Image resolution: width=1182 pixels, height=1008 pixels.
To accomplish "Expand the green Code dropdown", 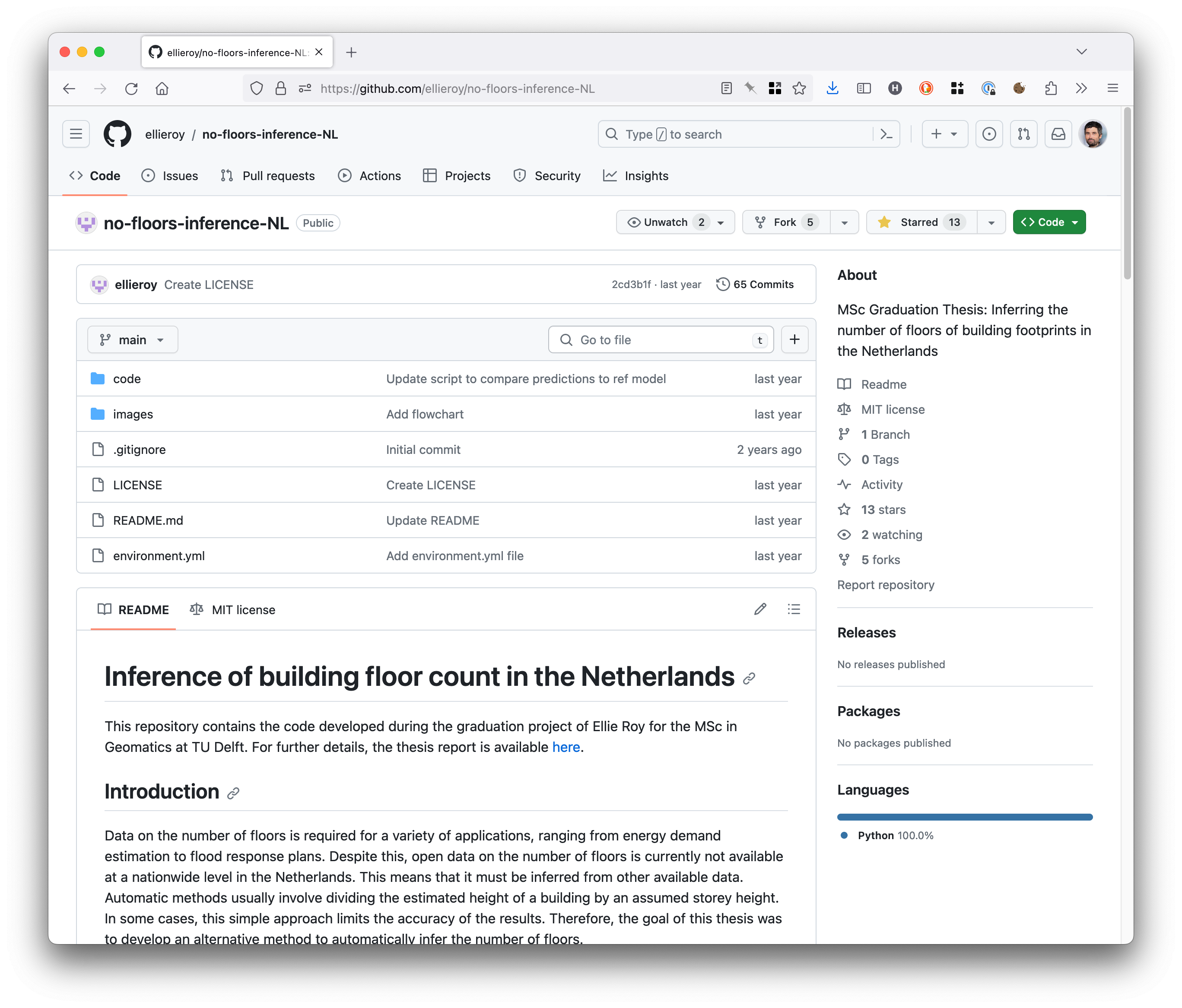I will coord(1049,222).
